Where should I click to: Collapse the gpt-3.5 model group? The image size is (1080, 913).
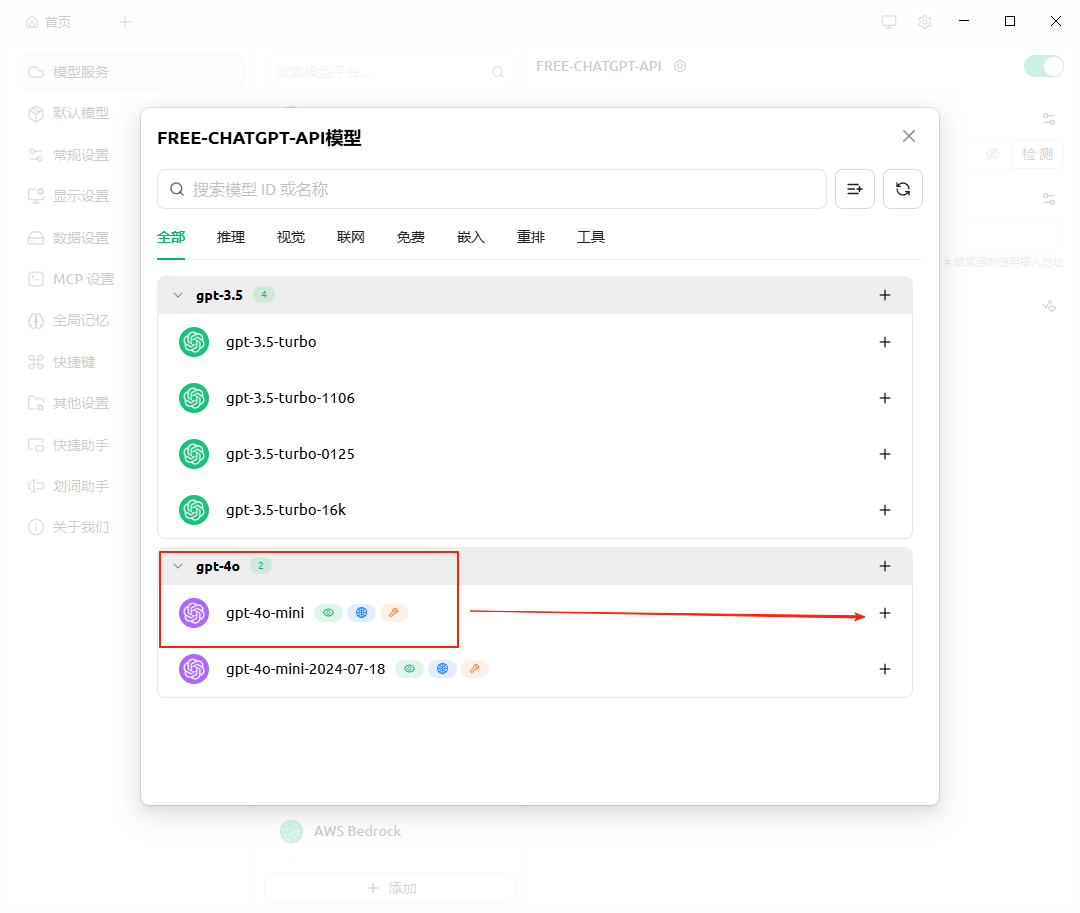point(178,295)
